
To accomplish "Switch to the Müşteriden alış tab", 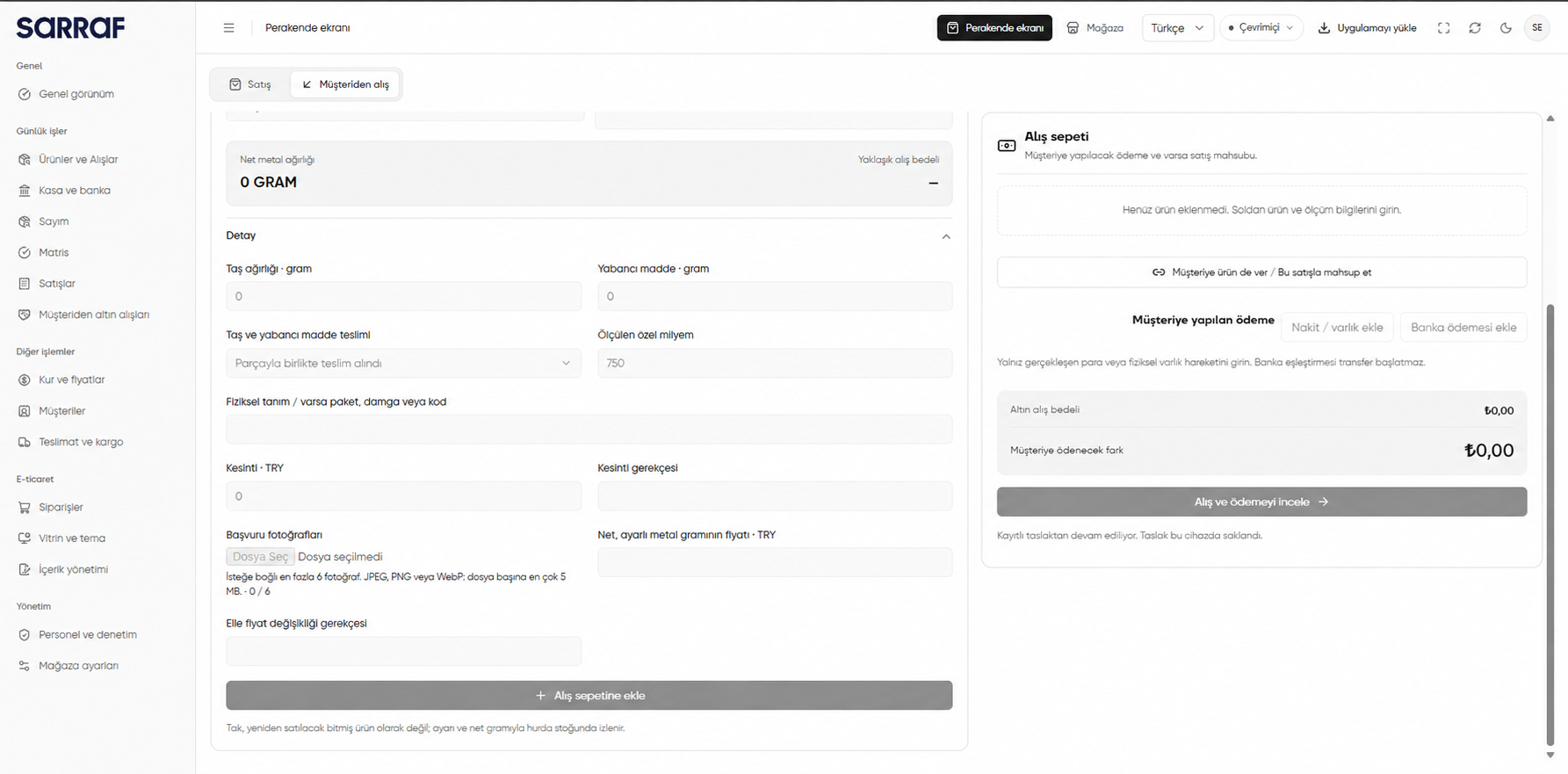I will pos(345,84).
